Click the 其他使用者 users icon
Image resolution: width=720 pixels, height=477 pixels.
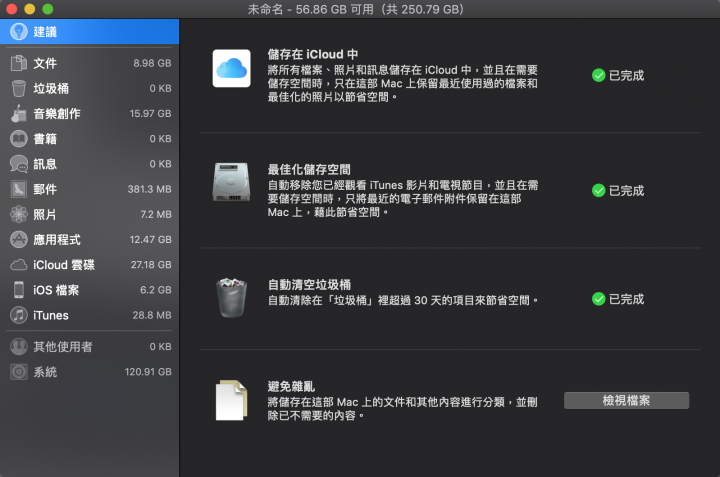(19, 347)
